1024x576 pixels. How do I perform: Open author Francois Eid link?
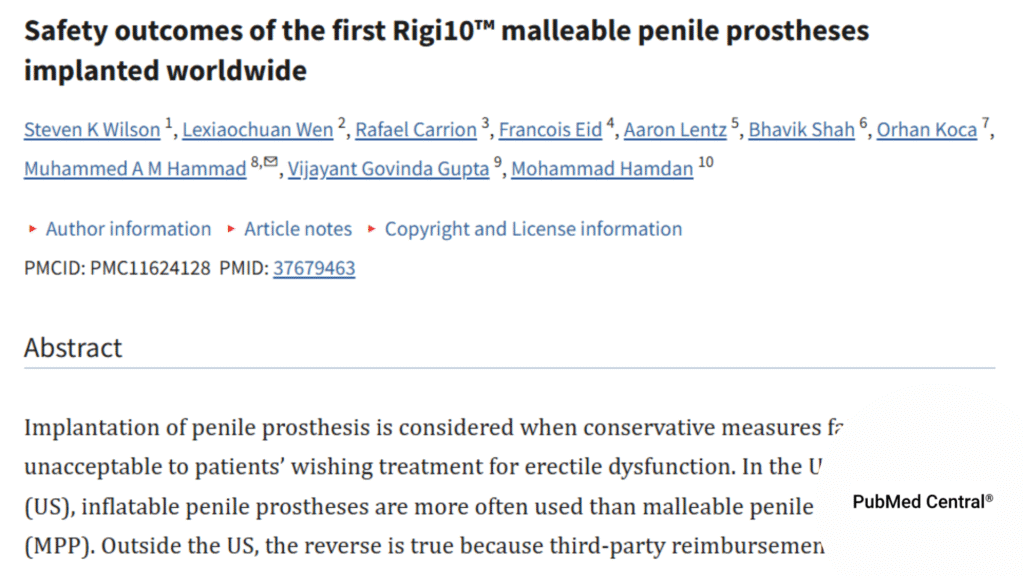[x=550, y=130]
